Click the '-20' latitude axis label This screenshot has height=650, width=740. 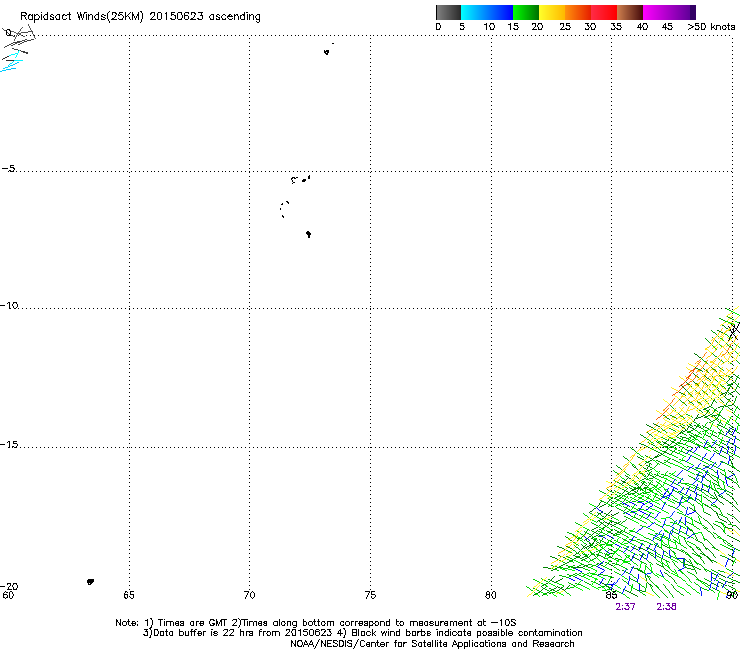pos(9,586)
